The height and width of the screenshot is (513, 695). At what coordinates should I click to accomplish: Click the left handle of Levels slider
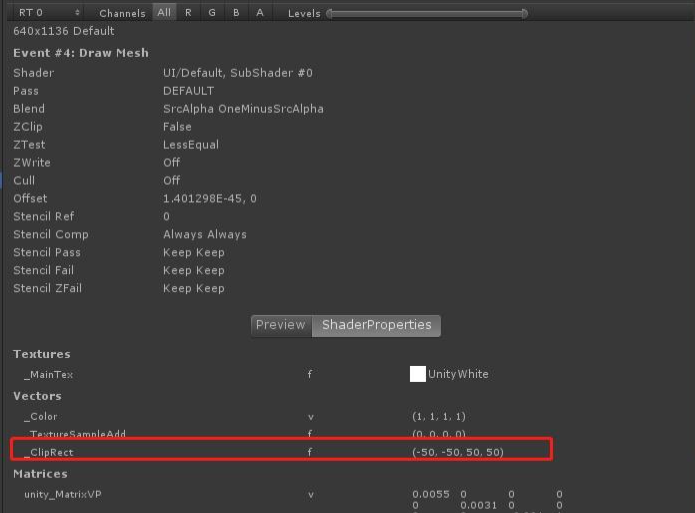[x=329, y=13]
